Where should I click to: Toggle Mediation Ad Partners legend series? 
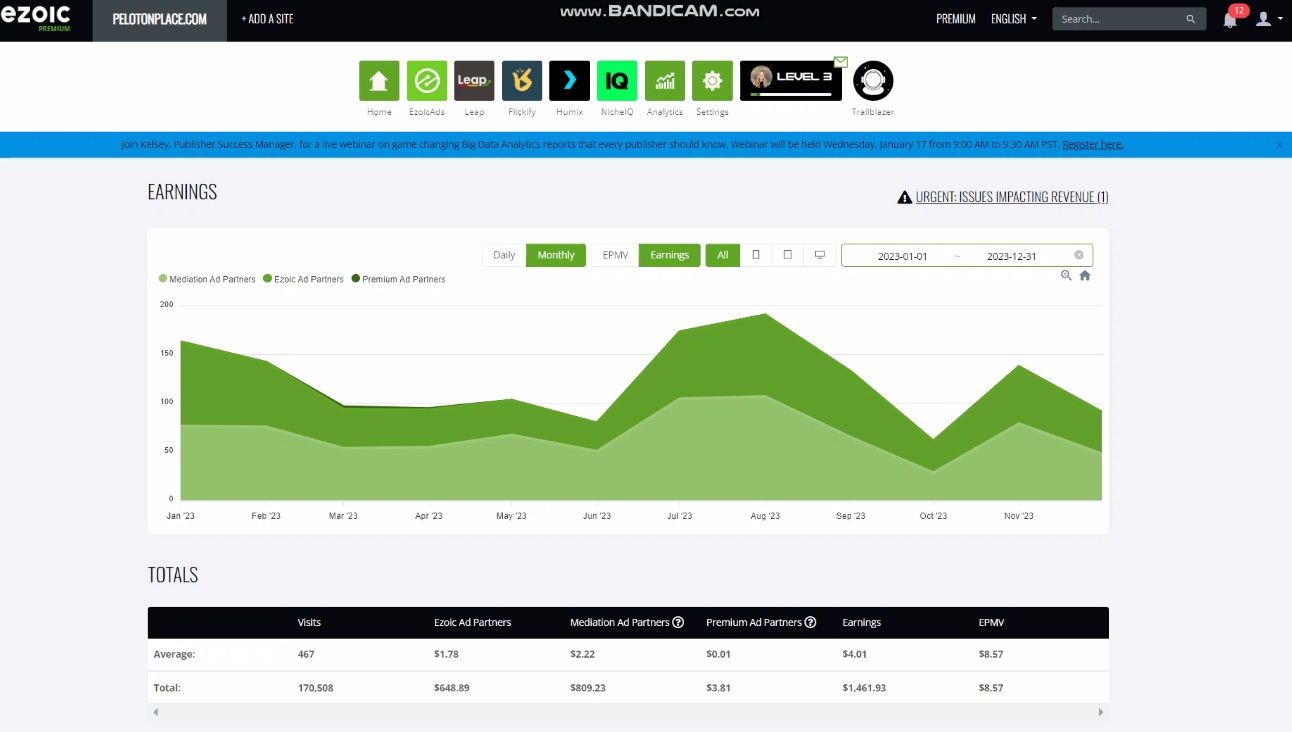tap(207, 279)
